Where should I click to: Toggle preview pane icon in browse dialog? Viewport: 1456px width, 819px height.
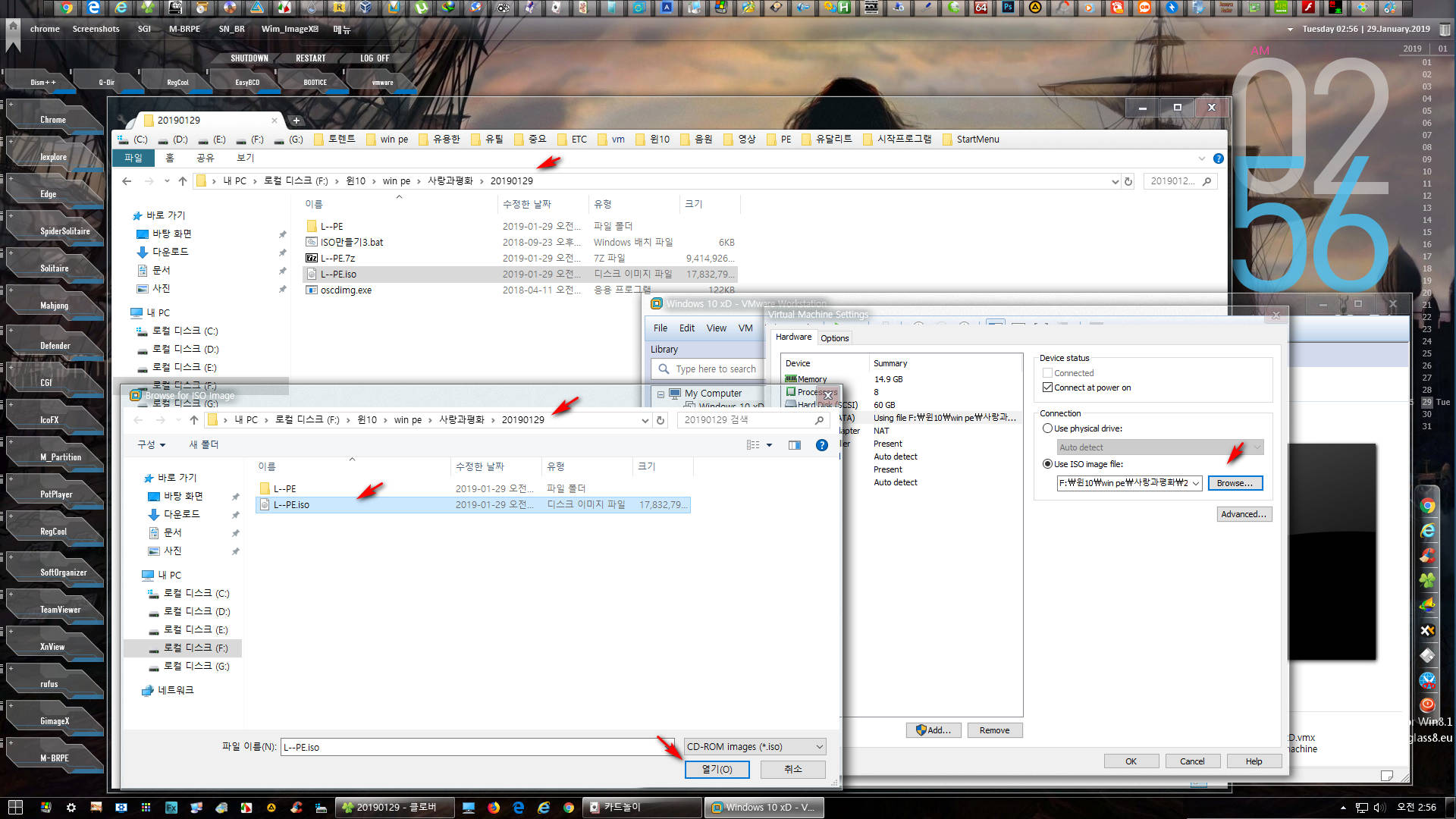[794, 445]
